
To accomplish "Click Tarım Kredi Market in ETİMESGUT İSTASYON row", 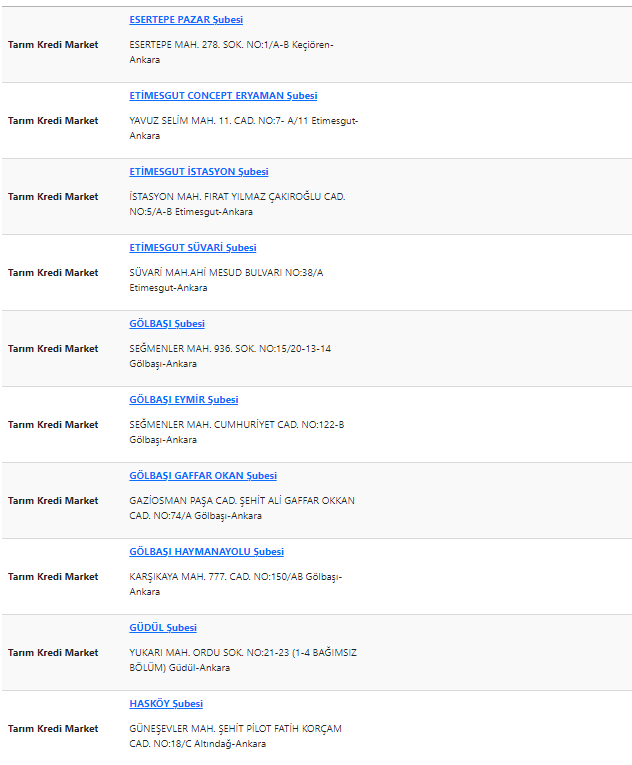I will [x=53, y=197].
